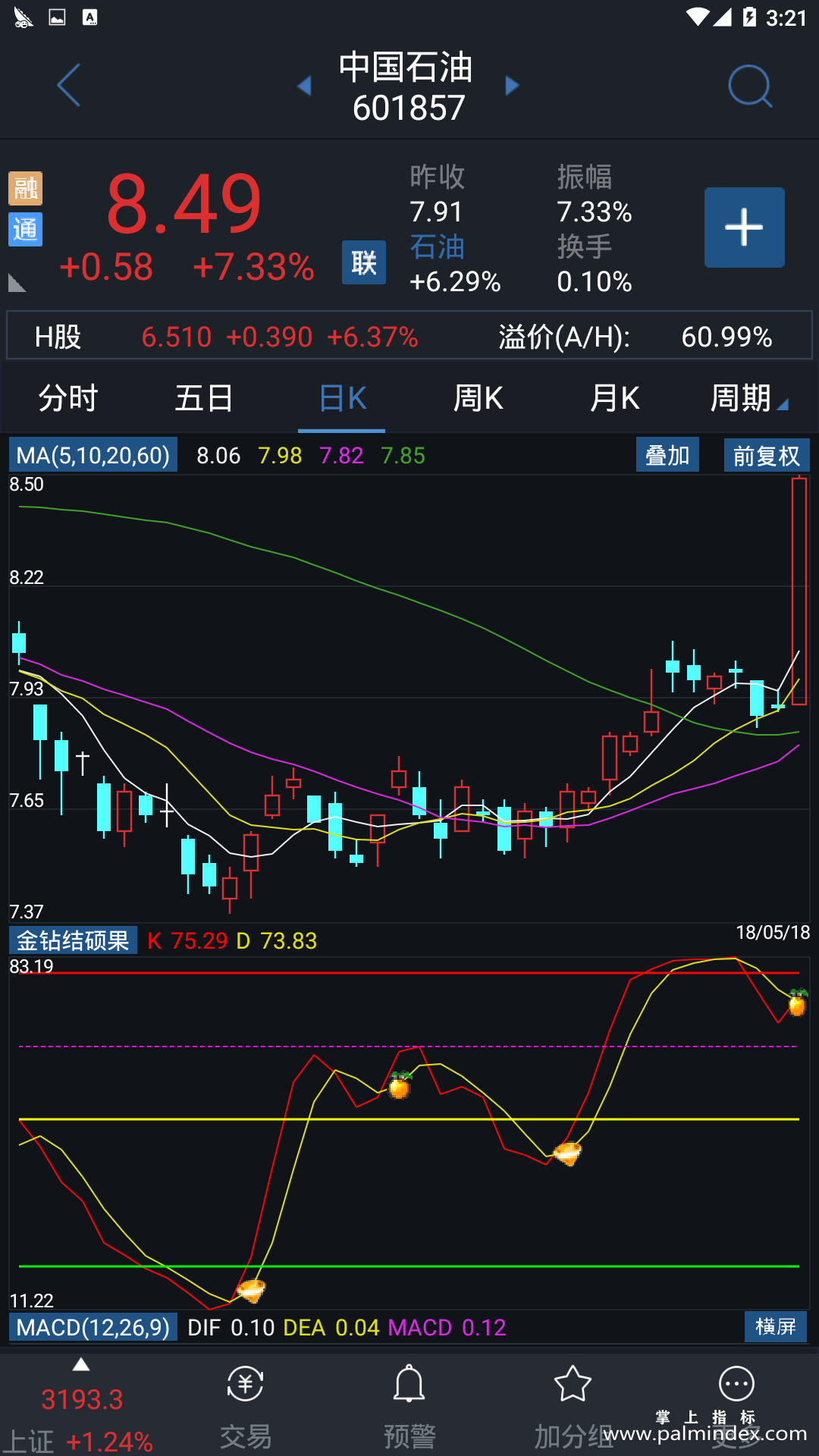Tap the MA(5,10,20,60) indicator label
This screenshot has height=1456, width=819.
[93, 455]
